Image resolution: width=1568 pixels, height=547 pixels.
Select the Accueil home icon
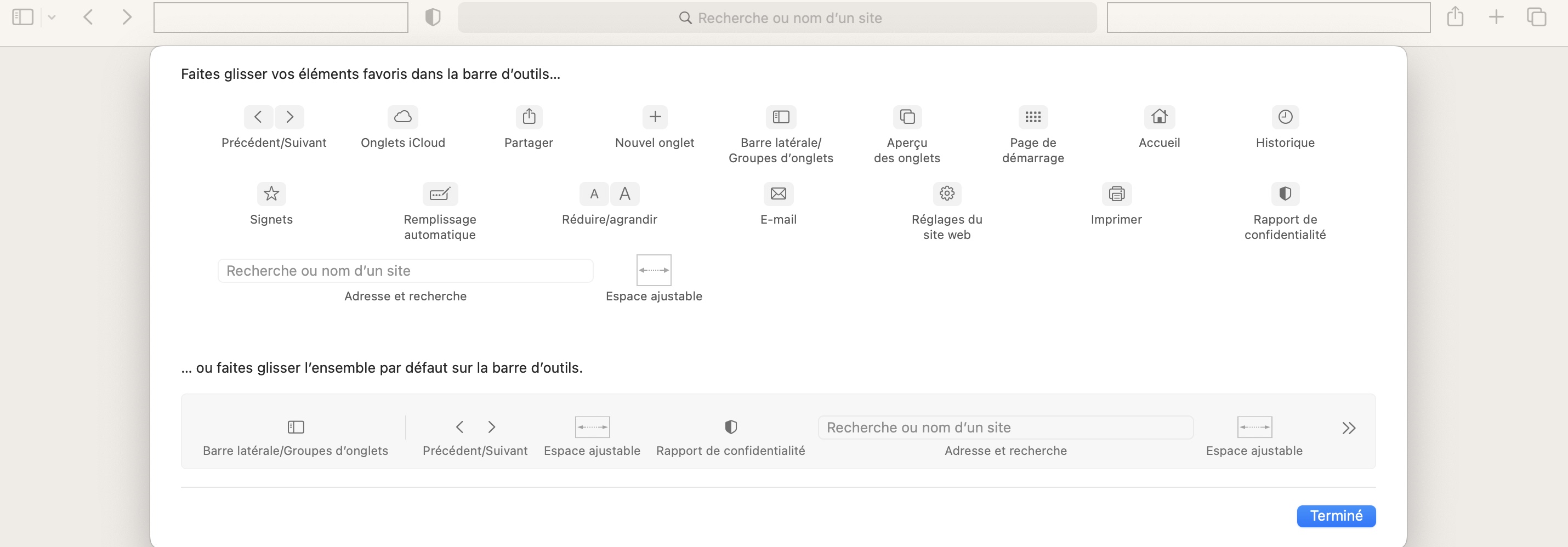coord(1159,117)
